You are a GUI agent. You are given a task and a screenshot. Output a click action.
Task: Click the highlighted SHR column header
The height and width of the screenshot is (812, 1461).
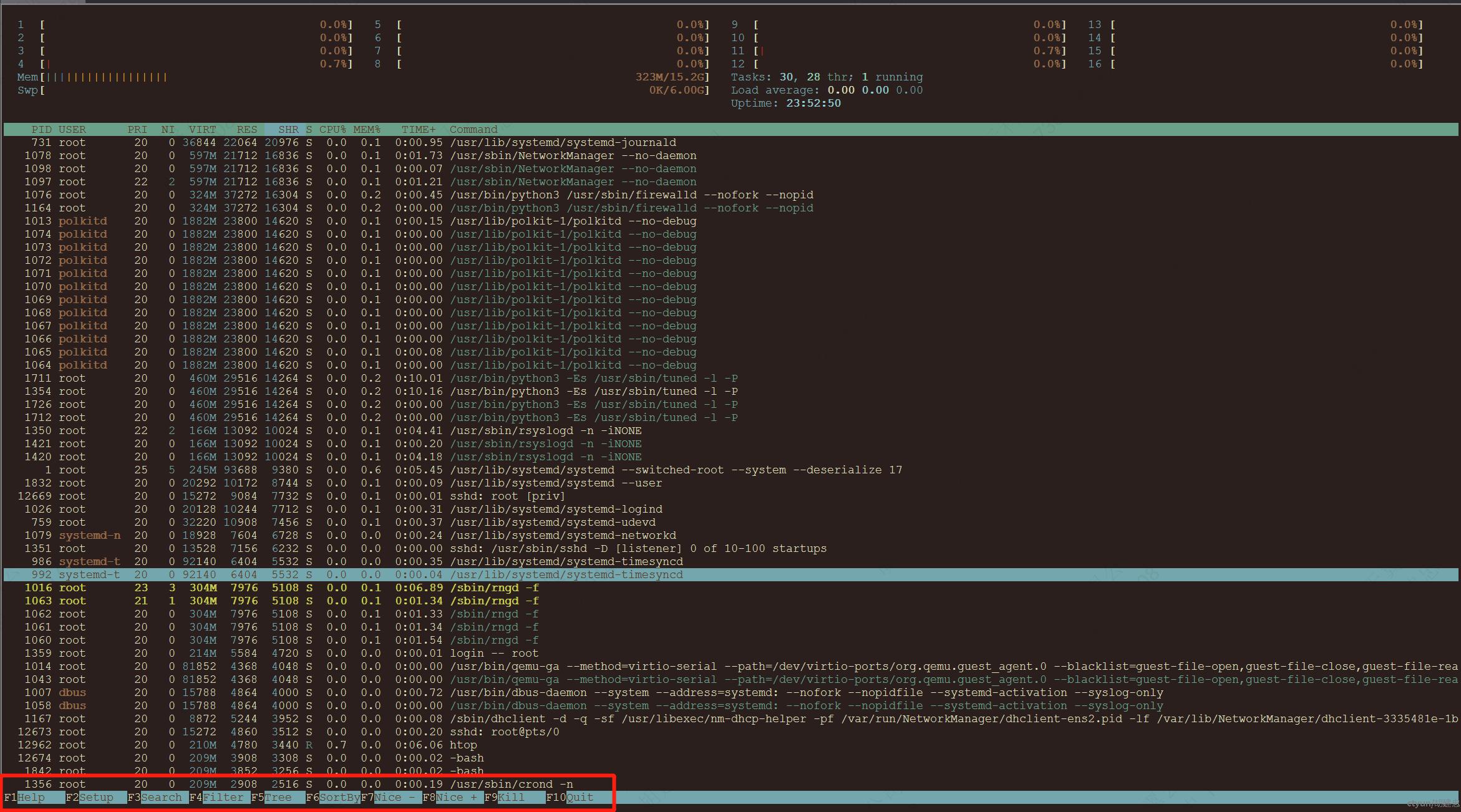coord(288,130)
